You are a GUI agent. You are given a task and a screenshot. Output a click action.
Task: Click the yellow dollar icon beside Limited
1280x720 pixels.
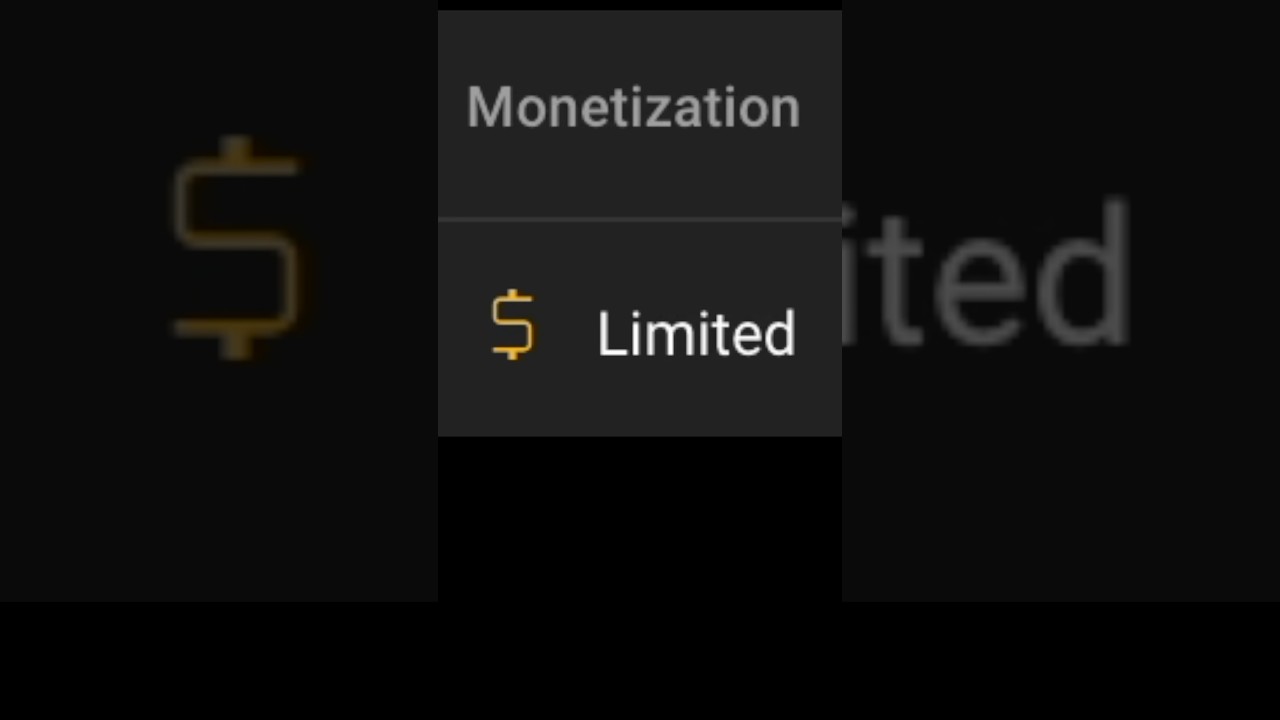[513, 325]
